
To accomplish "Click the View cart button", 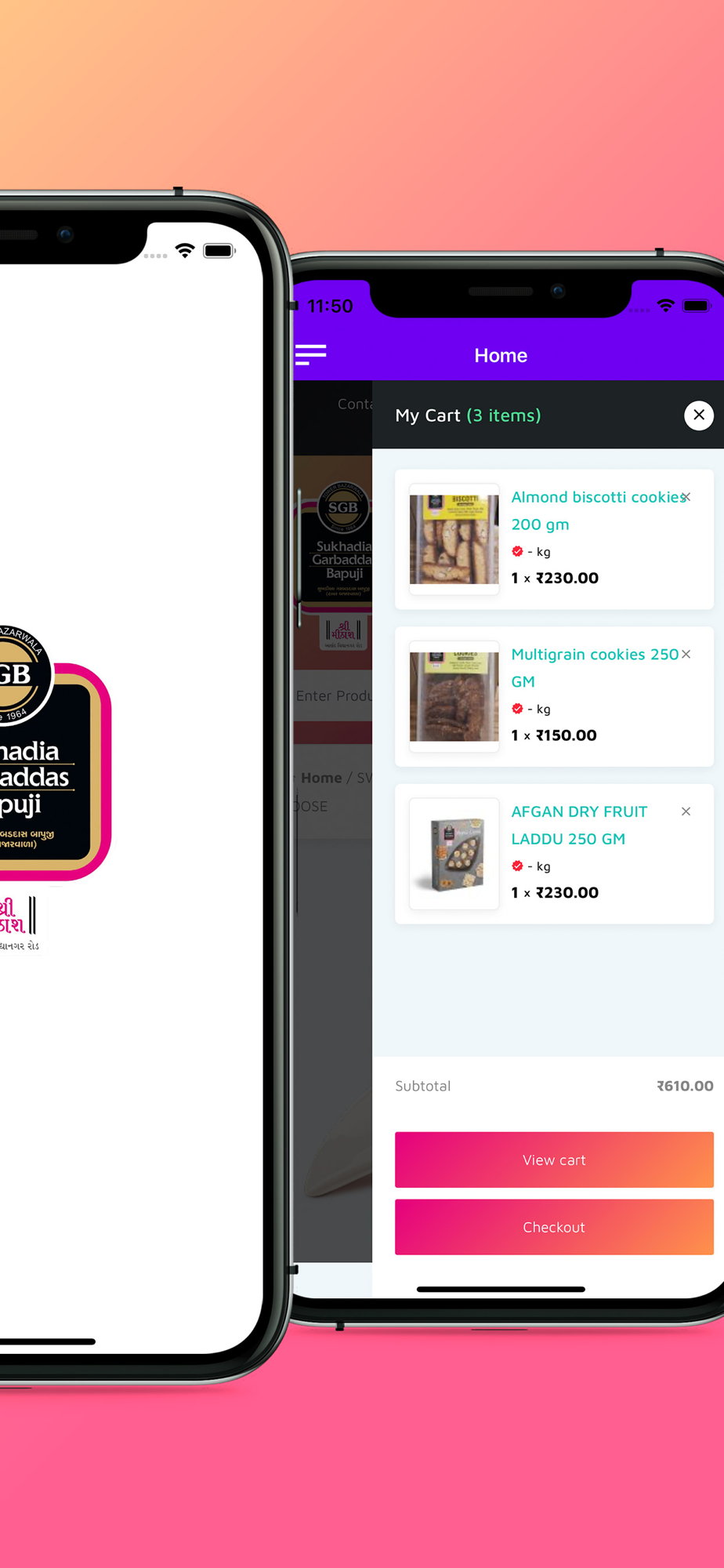I will pos(554,1160).
